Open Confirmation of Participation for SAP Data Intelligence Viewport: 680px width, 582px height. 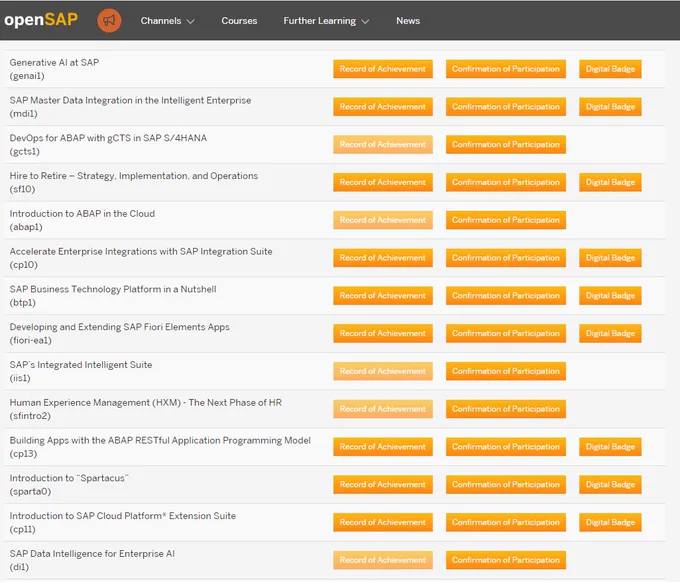[x=506, y=559]
